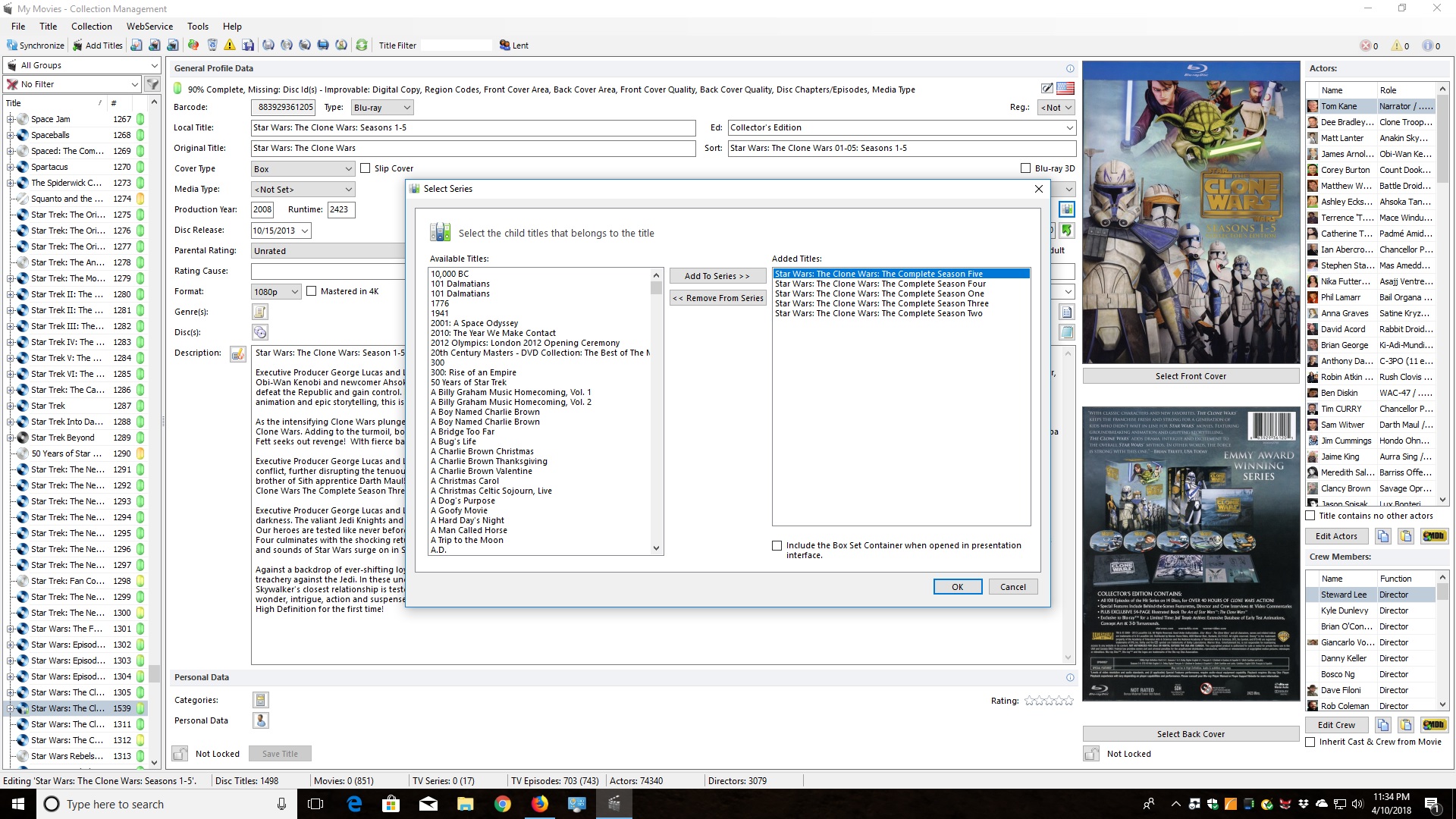
Task: Click the recycle bin toolbar icon
Action: click(212, 45)
